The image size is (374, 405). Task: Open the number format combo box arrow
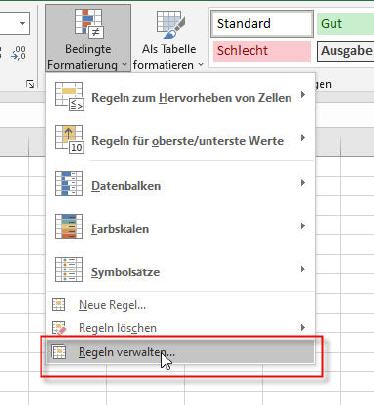pos(22,23)
